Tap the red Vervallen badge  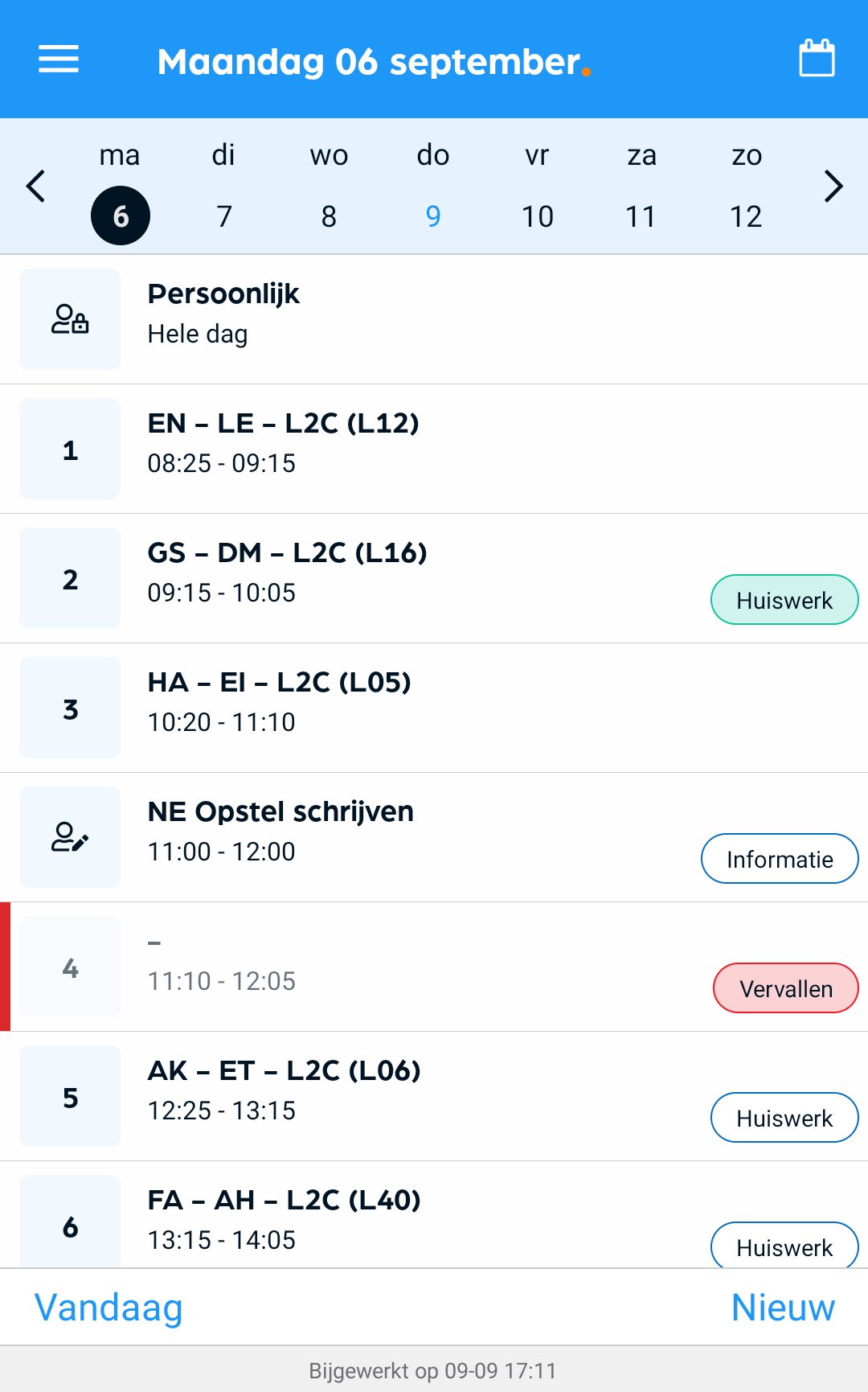[x=785, y=988]
